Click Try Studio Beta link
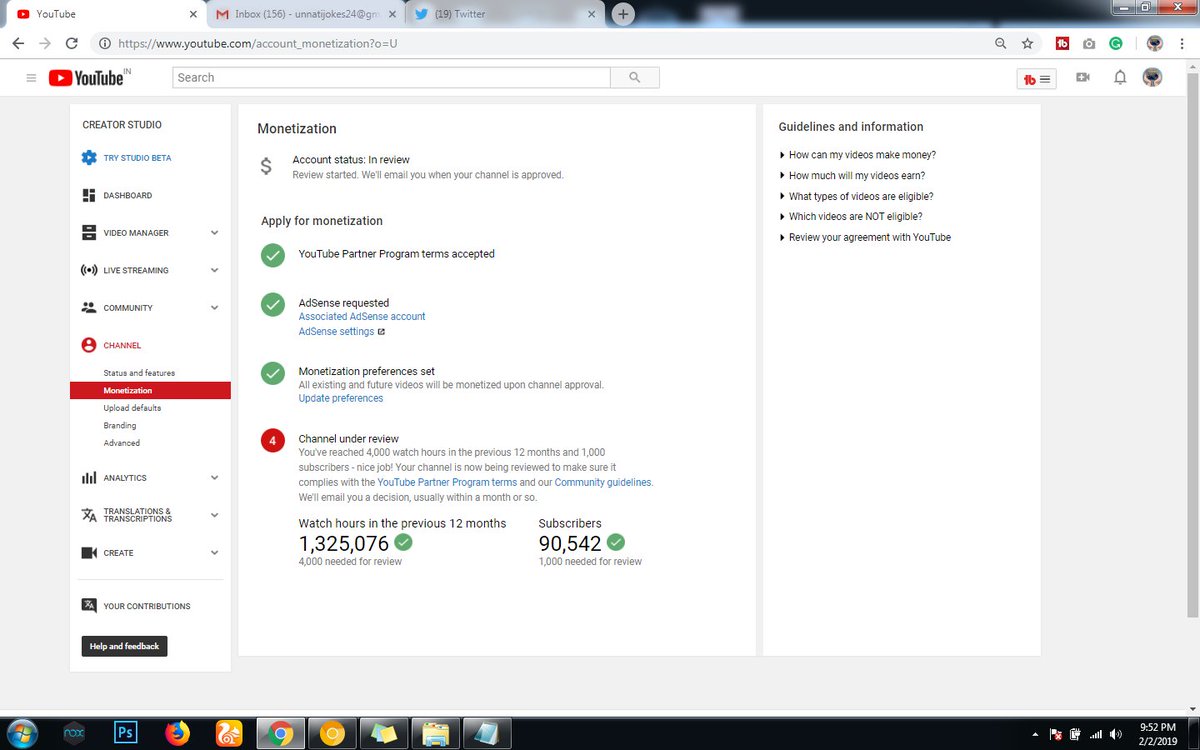 click(x=137, y=158)
